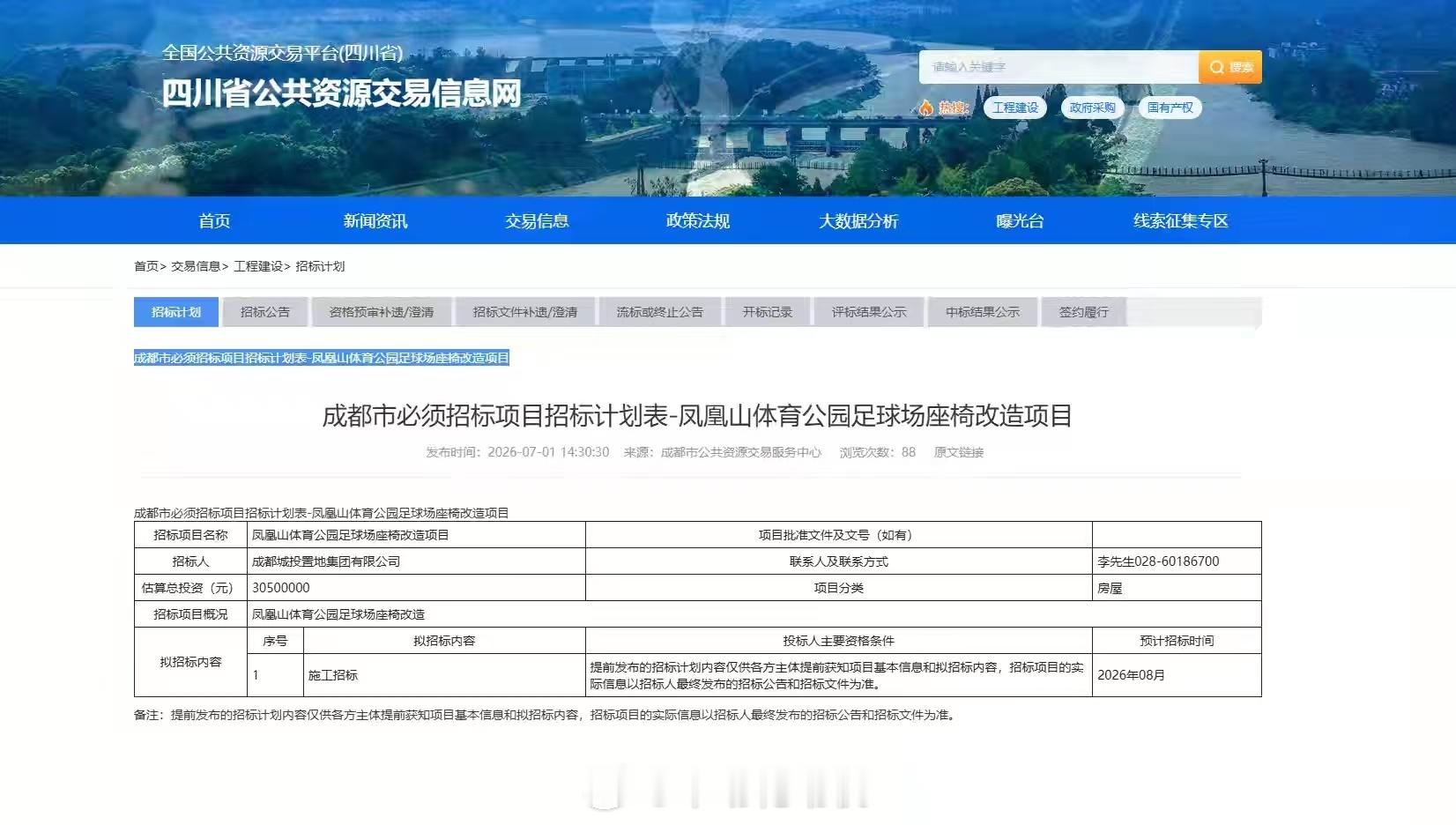Select the 国有产权 hot search tag

click(x=1170, y=108)
